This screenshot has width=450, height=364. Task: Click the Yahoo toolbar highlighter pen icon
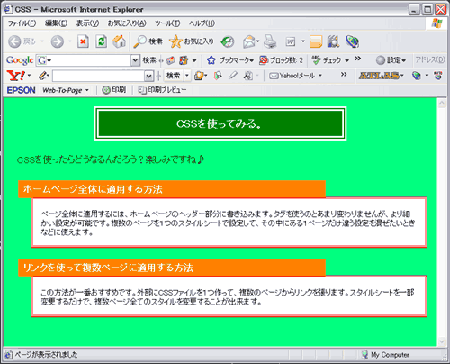point(233,76)
